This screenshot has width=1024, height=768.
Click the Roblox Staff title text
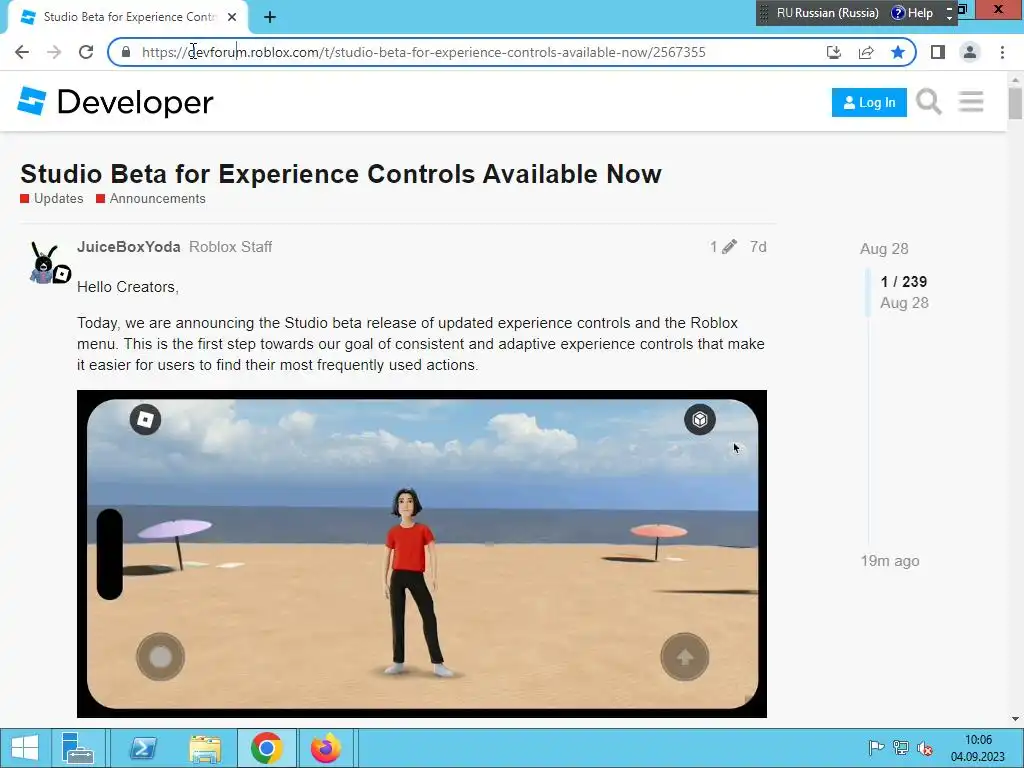pyautogui.click(x=231, y=247)
